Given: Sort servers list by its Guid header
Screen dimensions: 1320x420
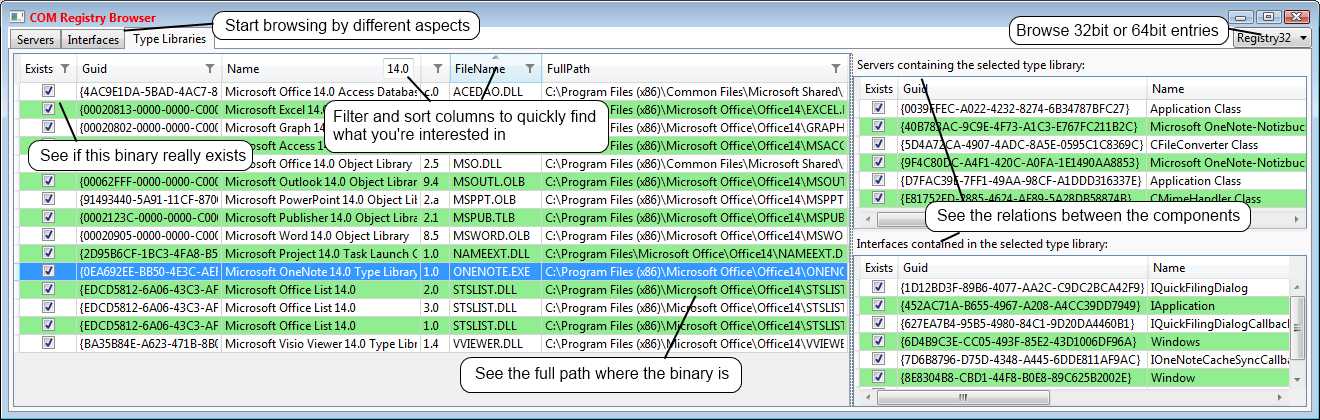Looking at the screenshot, I should click(915, 89).
